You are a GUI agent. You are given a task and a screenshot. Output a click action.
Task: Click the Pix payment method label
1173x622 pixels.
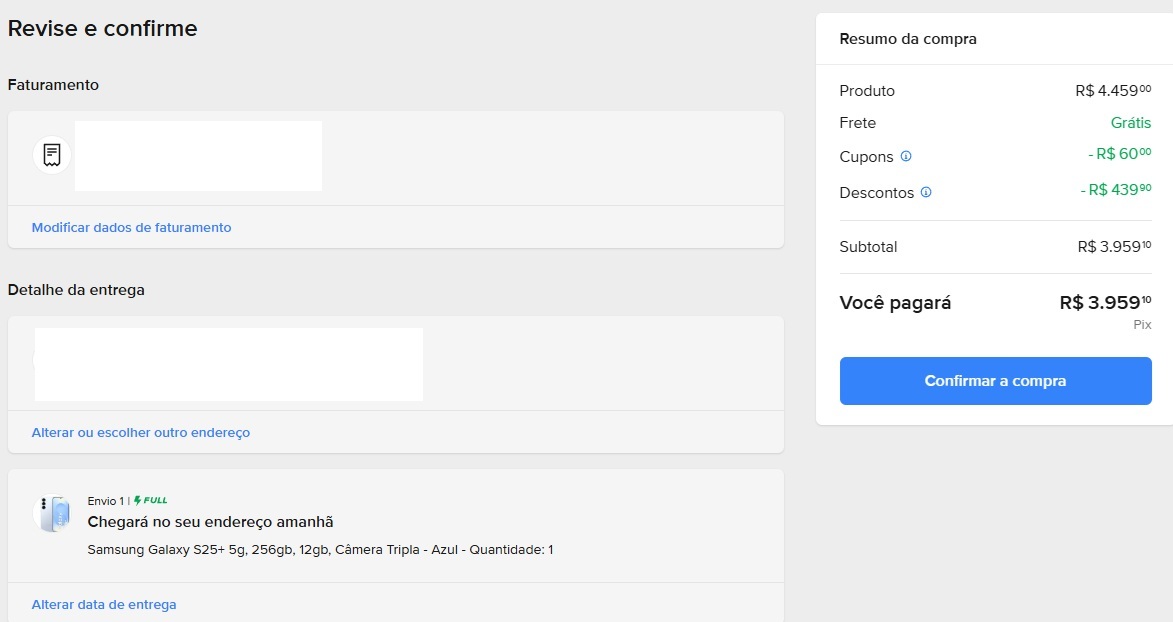1142,325
